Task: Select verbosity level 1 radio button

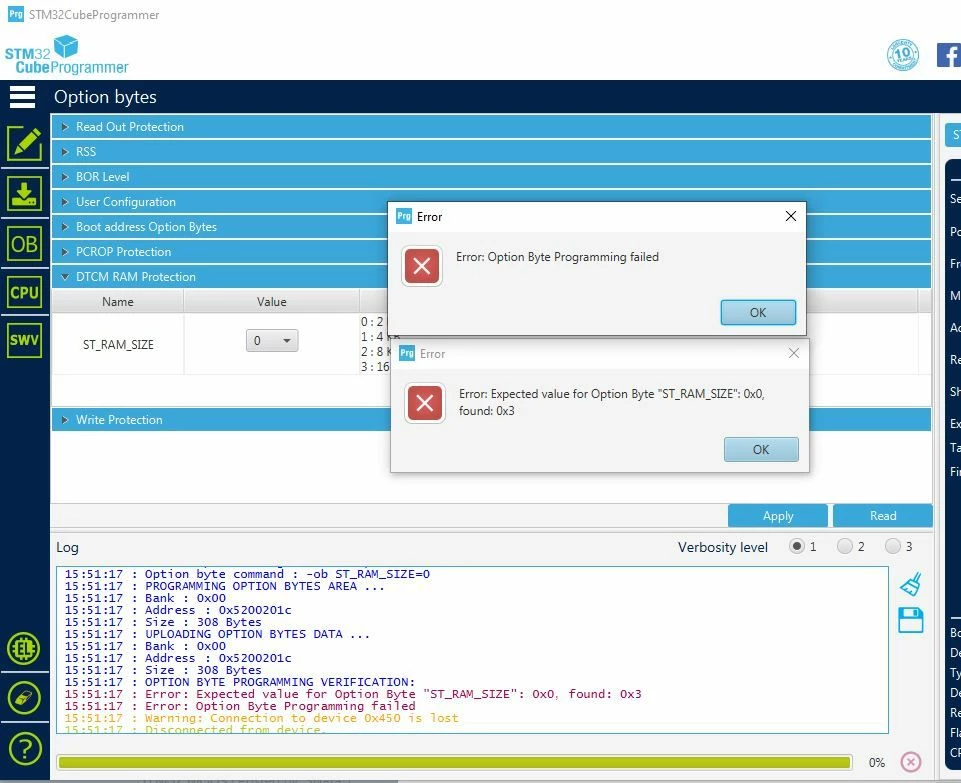Action: point(797,546)
